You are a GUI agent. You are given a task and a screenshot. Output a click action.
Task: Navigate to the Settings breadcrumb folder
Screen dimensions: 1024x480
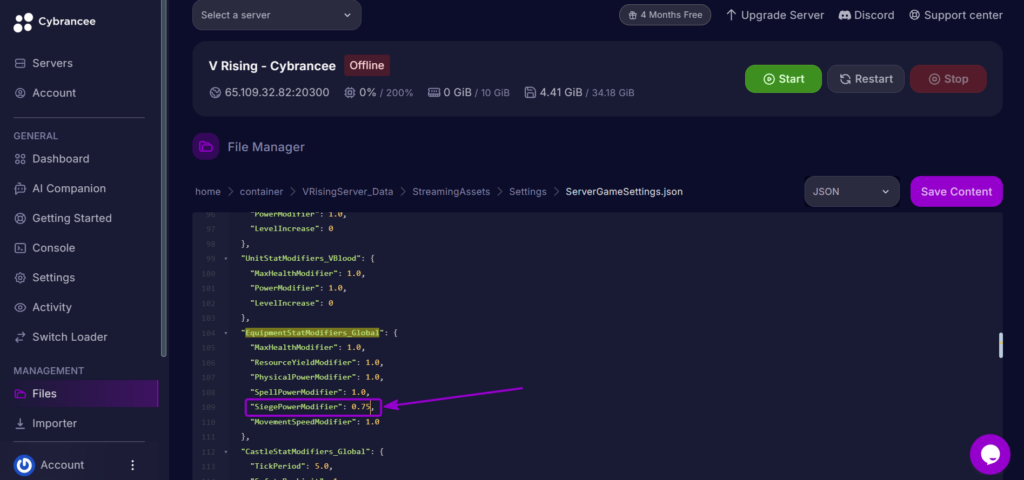[528, 192]
